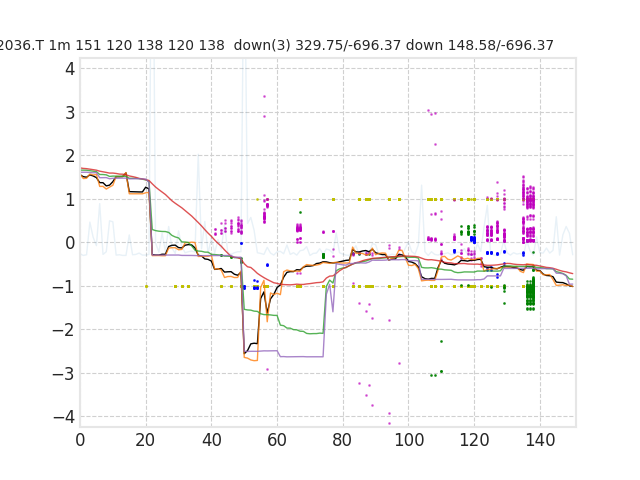The image size is (640, 480).
Task: Click the y-axis label −3
Action: click(64, 374)
